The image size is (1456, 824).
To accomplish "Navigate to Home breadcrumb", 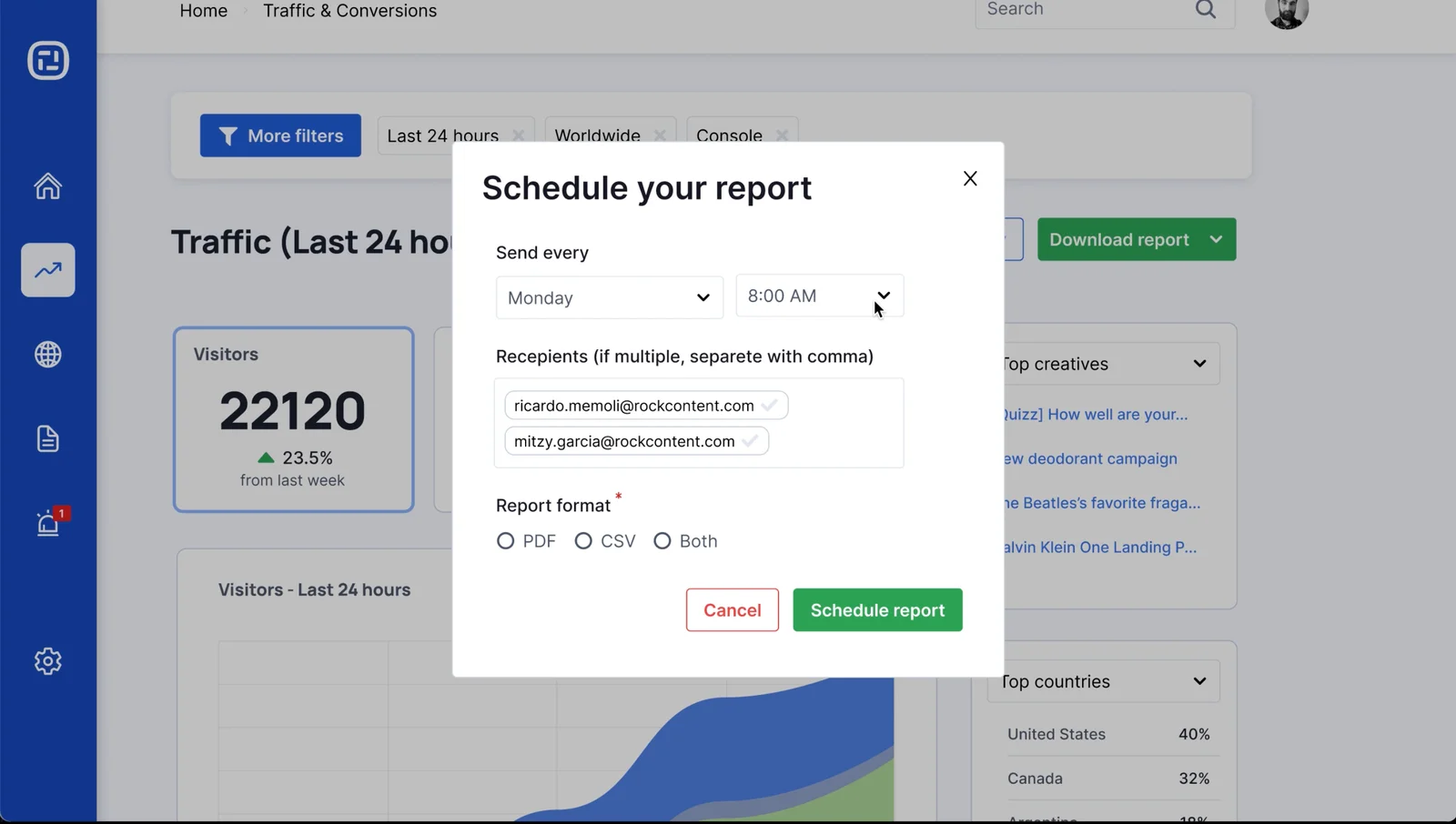I will [x=203, y=11].
